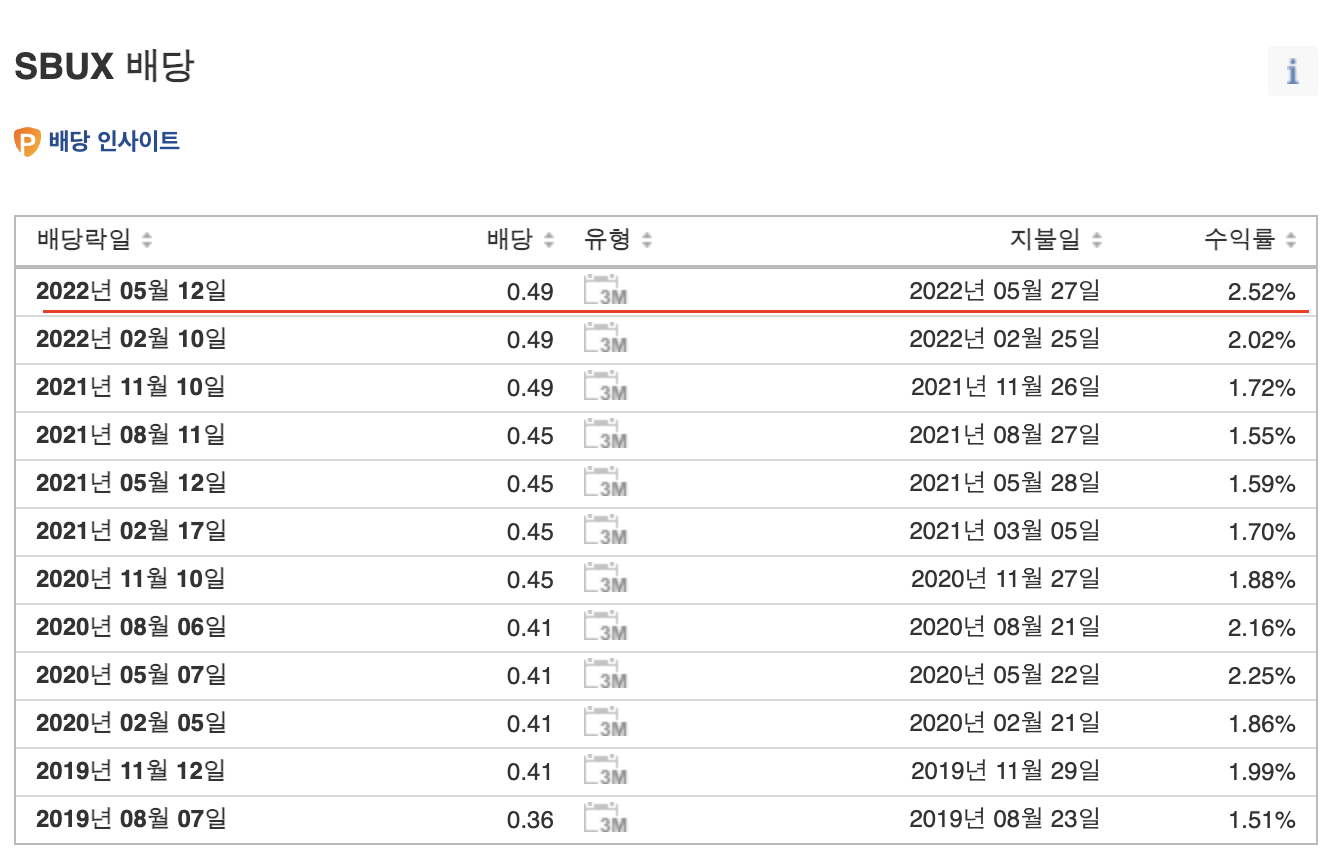This screenshot has width=1336, height=864.
Task: Click the SBUX 배당 heading
Action: pyautogui.click(x=105, y=67)
